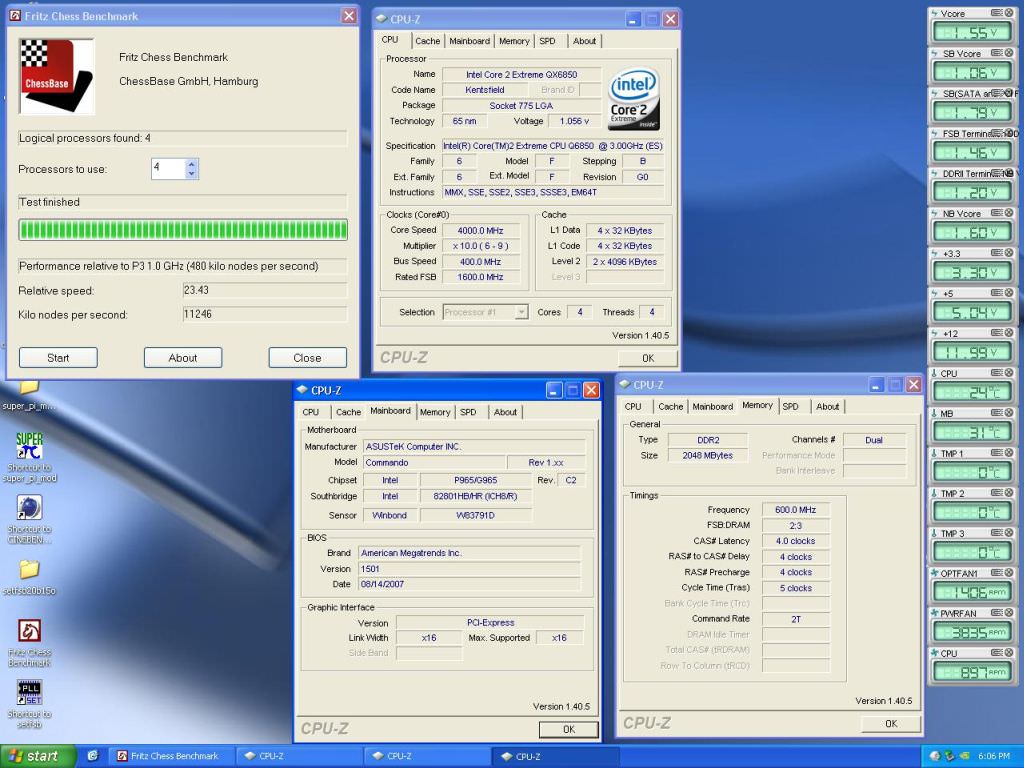Switch to Cache tab in top CPU-Z window
This screenshot has height=768, width=1024.
[x=427, y=40]
